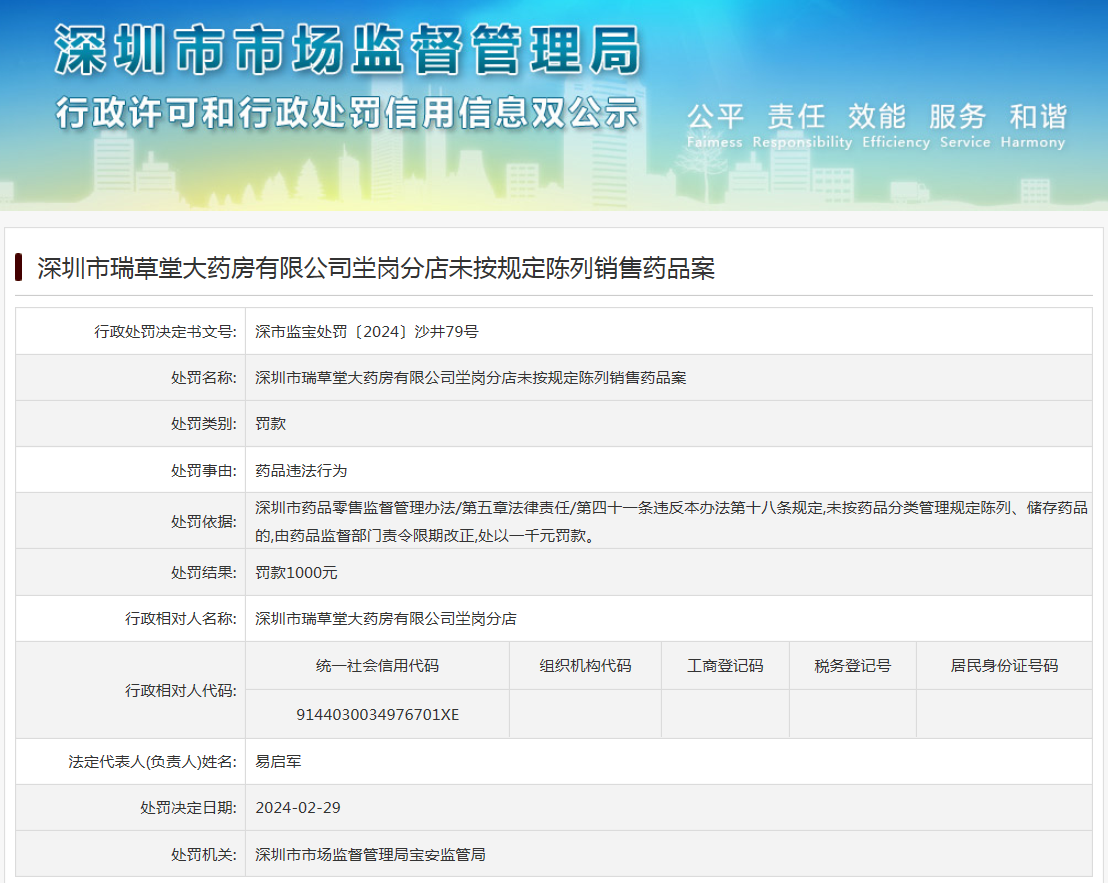Click the 行政相对人名称 value cell
The width and height of the screenshot is (1108, 883).
386,619
